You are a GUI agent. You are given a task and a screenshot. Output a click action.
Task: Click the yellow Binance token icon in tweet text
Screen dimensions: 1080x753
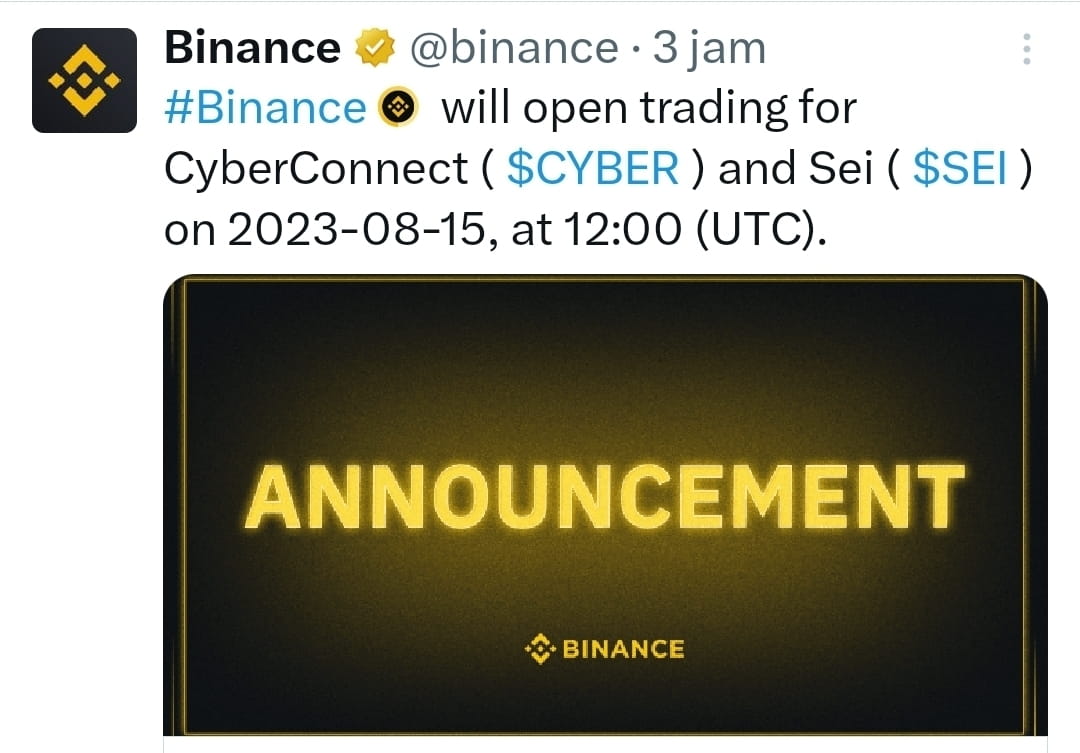399,107
